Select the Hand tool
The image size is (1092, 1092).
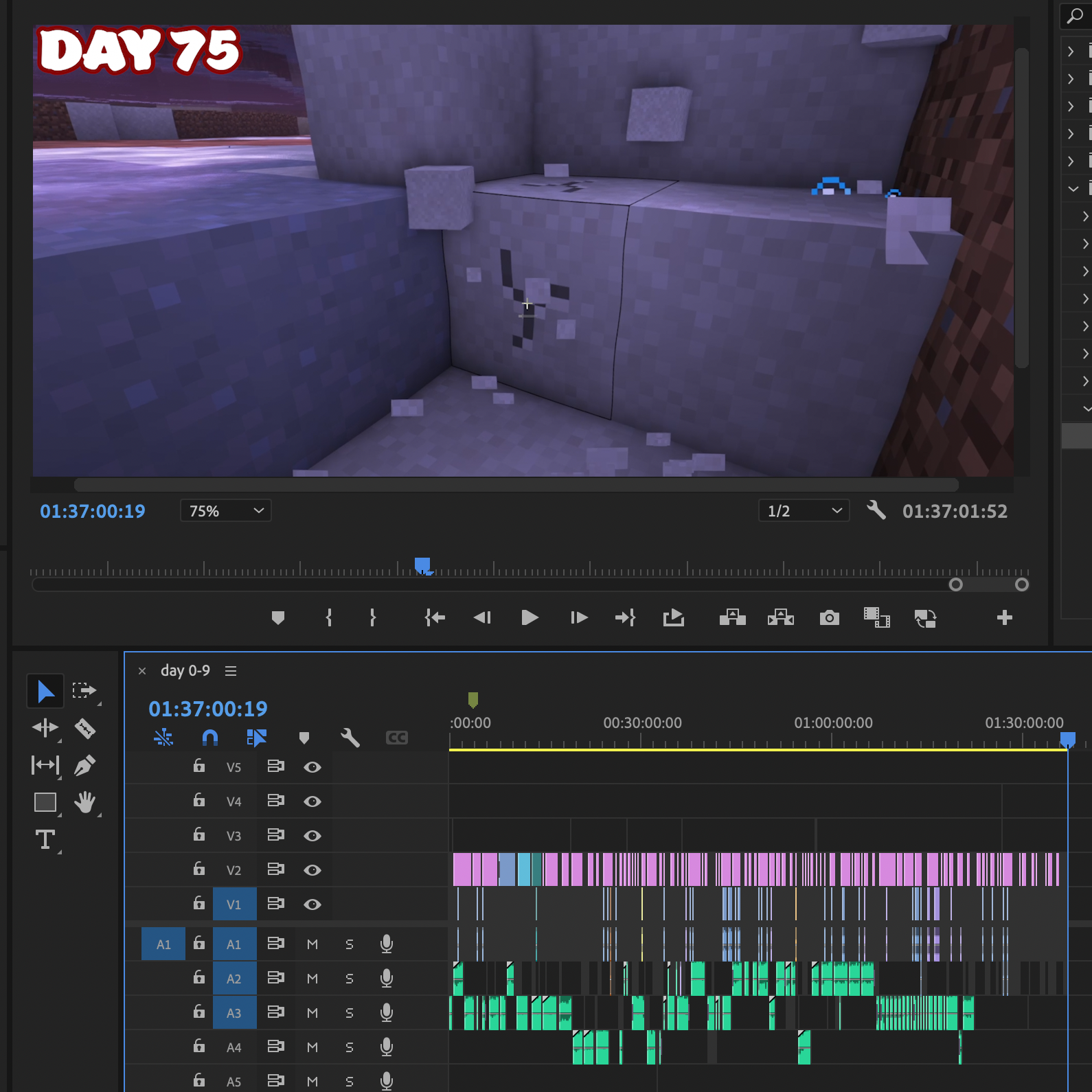click(x=85, y=802)
